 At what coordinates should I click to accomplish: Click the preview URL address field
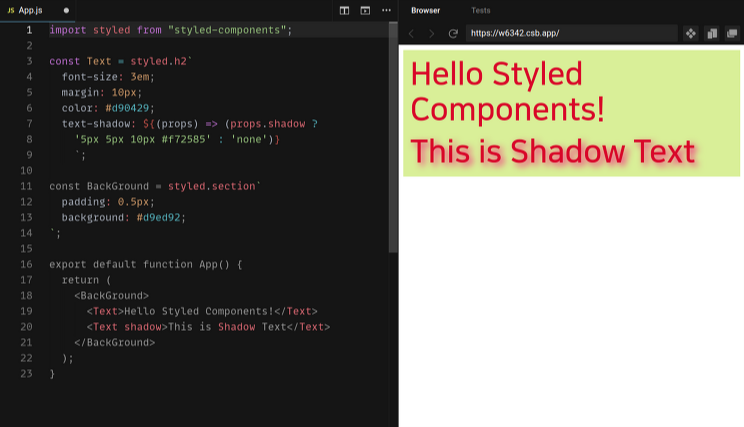[x=571, y=33]
